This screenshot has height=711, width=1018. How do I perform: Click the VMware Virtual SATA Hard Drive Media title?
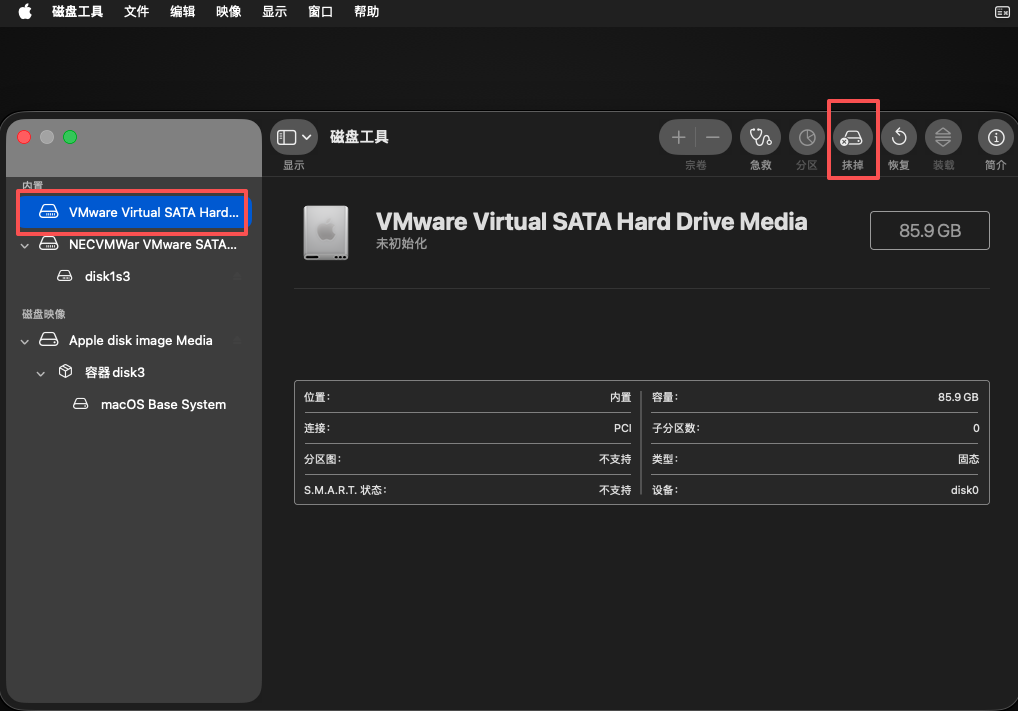click(591, 221)
